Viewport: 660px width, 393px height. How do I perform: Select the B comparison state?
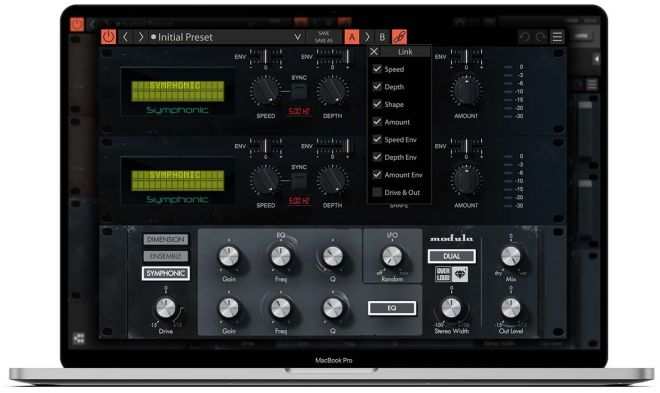382,37
